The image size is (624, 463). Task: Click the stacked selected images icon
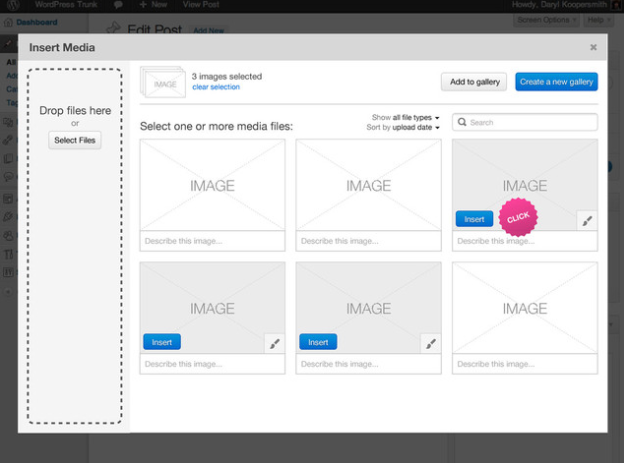(x=163, y=82)
